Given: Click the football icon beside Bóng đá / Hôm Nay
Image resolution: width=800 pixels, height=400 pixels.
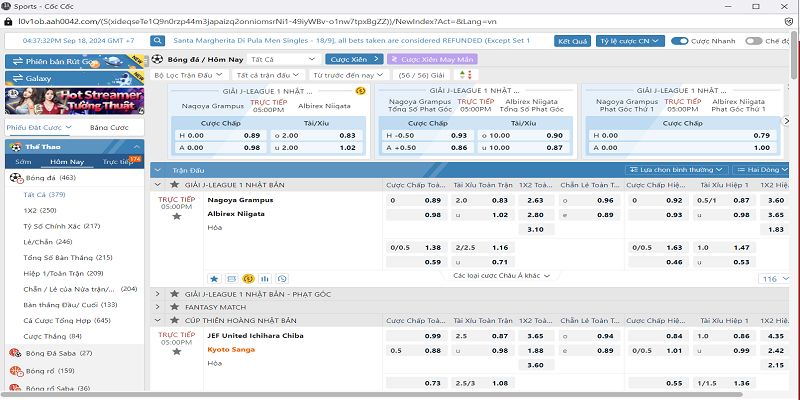Looking at the screenshot, I should [x=157, y=59].
